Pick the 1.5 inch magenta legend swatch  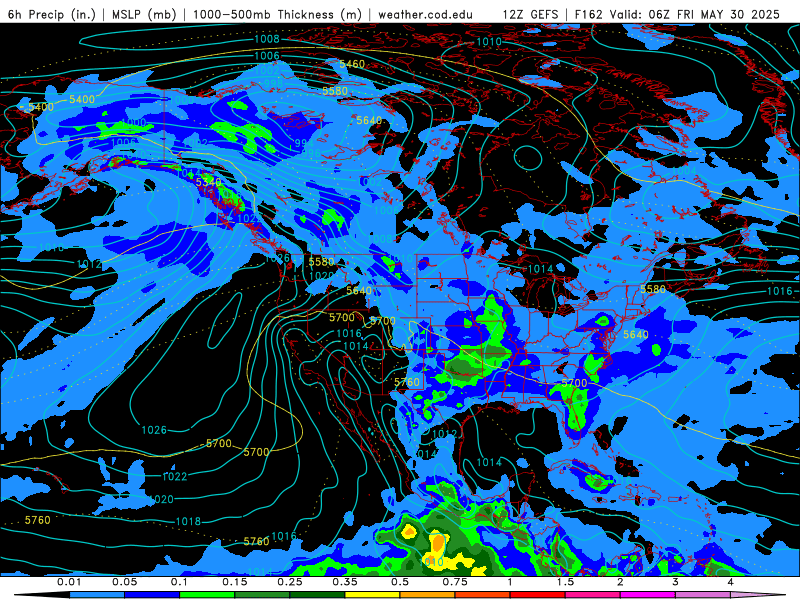(x=593, y=595)
